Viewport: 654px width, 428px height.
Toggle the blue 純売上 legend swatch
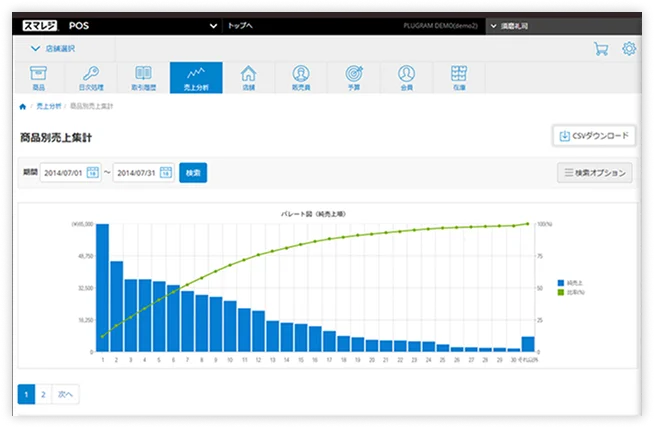562,283
